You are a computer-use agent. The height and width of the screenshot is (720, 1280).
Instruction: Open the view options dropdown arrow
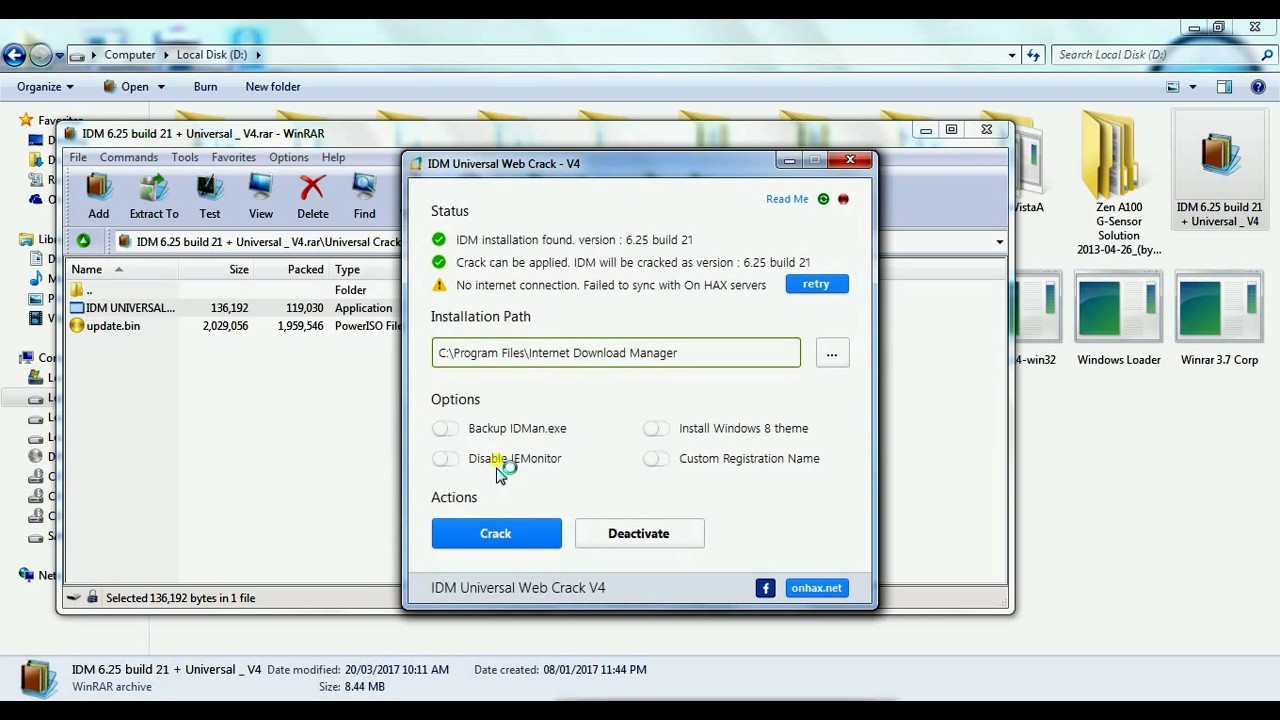coord(1192,87)
